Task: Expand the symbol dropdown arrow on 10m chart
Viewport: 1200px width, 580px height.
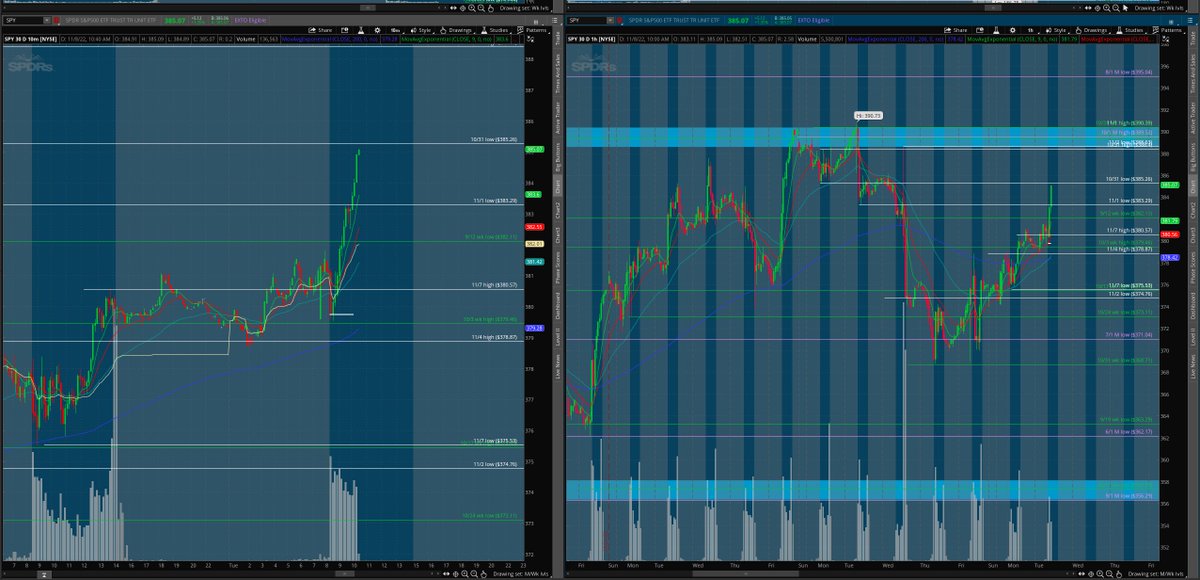Action: (x=47, y=20)
